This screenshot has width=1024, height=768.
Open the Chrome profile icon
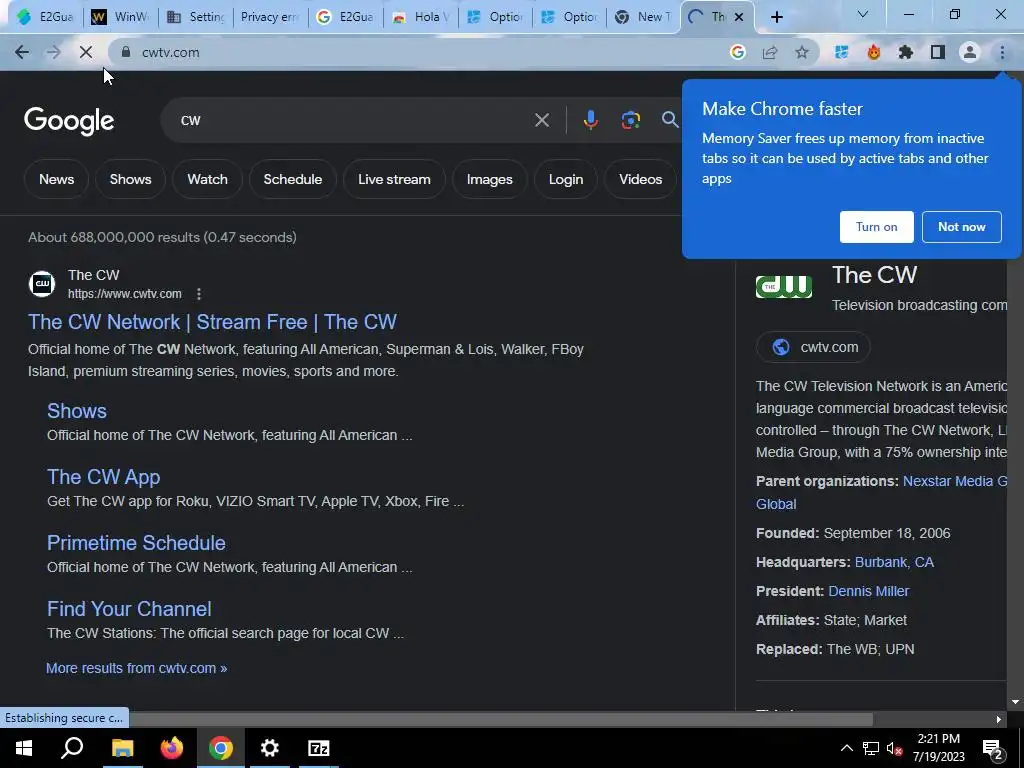970,52
